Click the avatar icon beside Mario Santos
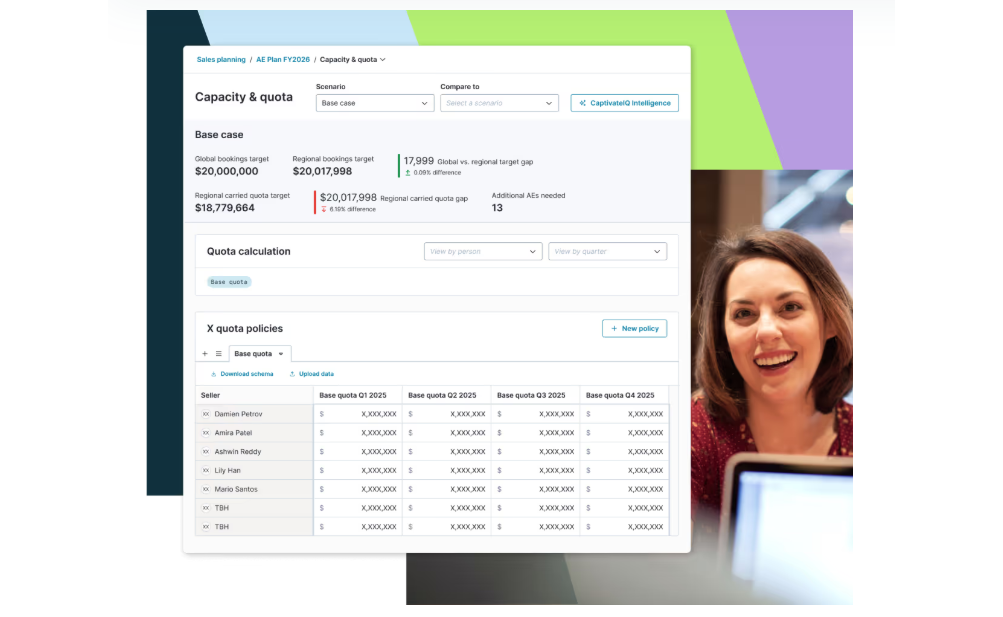1003x617 pixels. 206,489
